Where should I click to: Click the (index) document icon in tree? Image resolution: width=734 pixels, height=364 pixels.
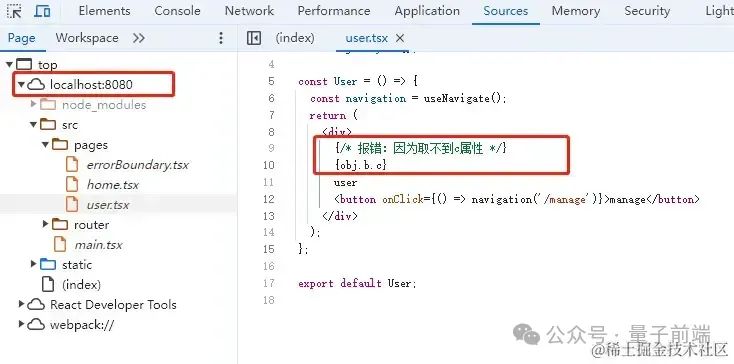(48, 284)
